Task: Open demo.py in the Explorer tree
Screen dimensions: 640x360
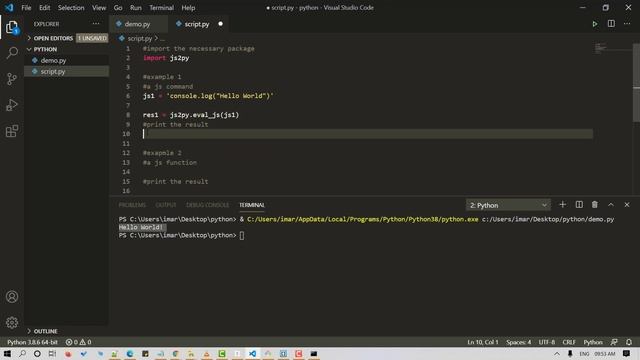Action: [x=67, y=60]
